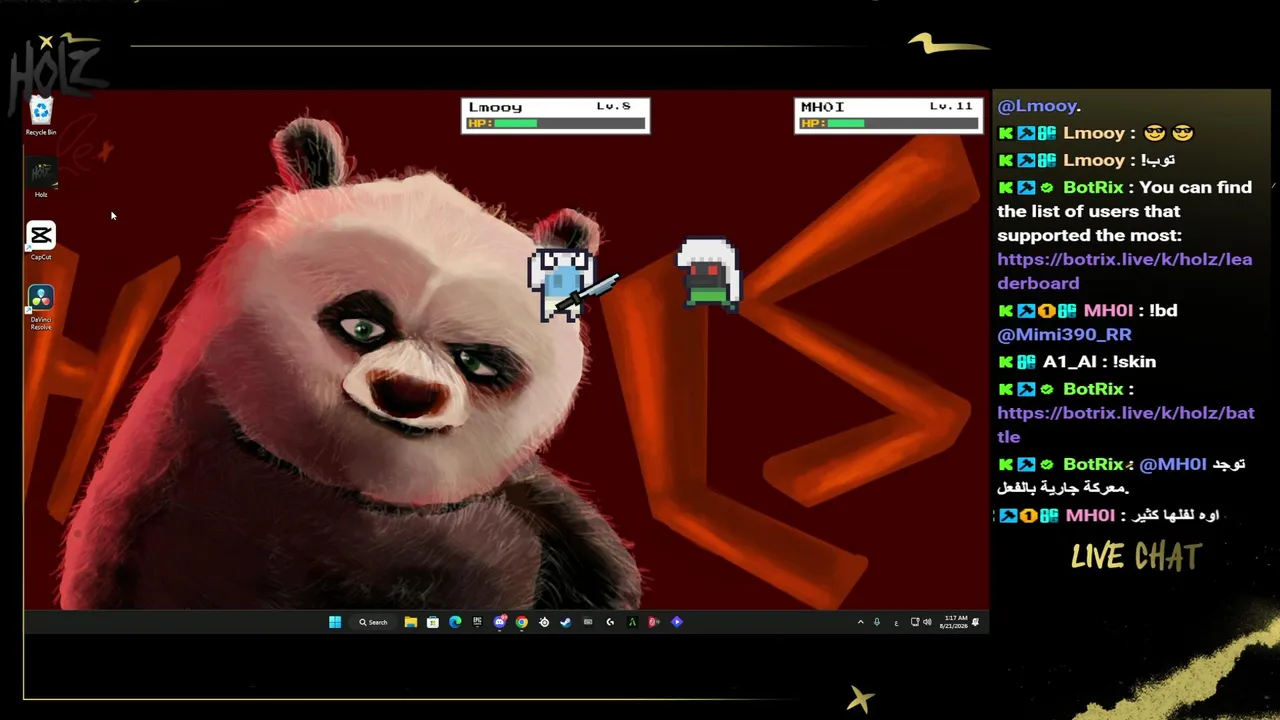Switch to Google Chrome in the taskbar

pyautogui.click(x=522, y=622)
